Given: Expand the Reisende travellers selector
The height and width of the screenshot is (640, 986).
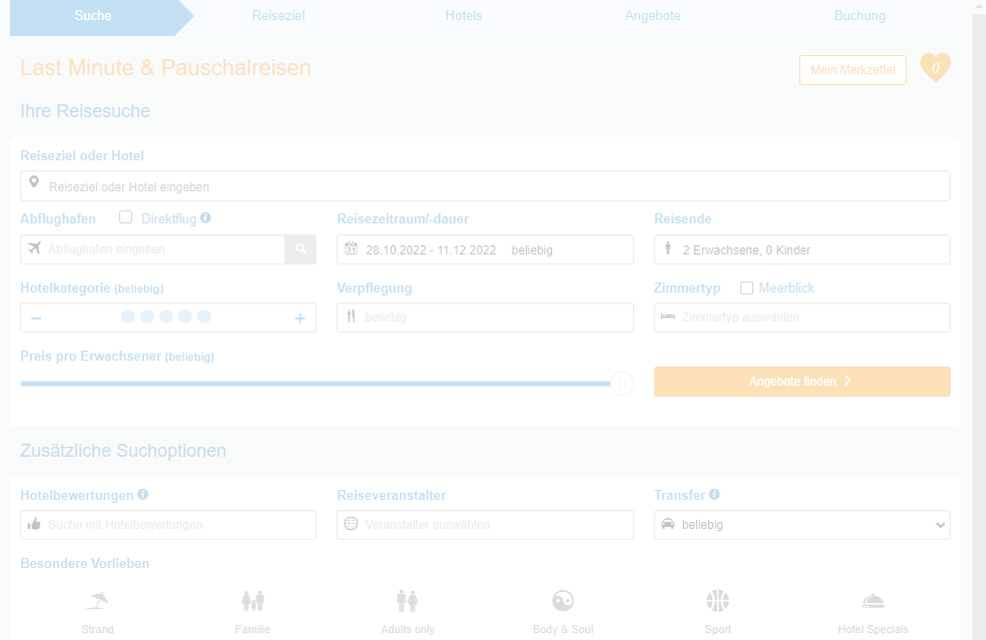Looking at the screenshot, I should click(x=802, y=250).
